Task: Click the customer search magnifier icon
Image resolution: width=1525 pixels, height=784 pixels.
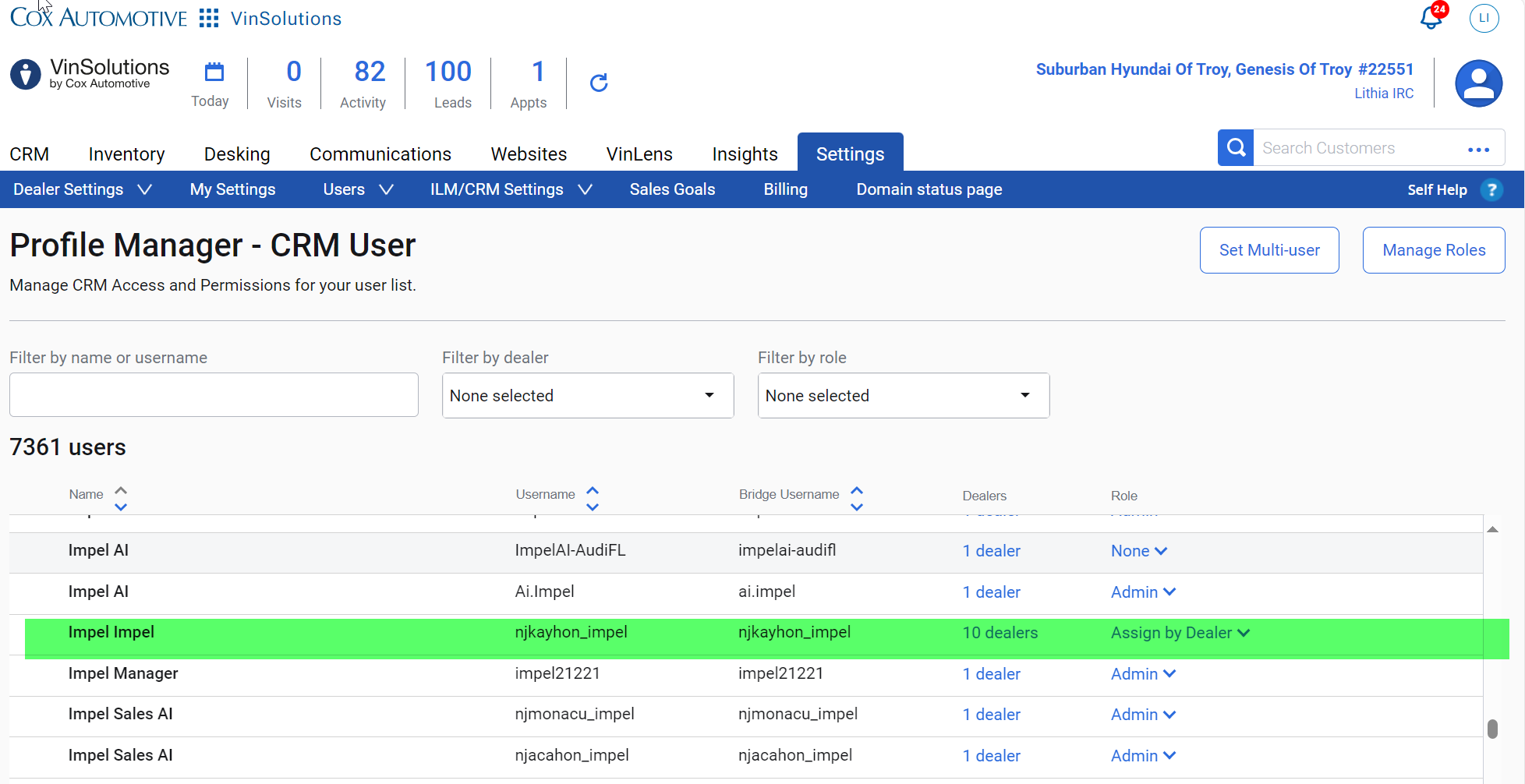Action: click(1236, 147)
